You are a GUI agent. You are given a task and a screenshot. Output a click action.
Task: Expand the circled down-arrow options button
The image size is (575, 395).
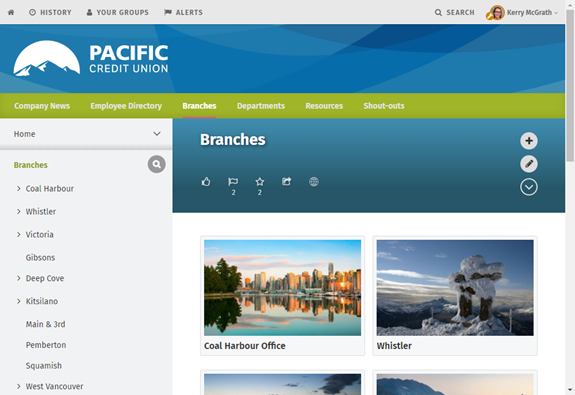pos(529,187)
